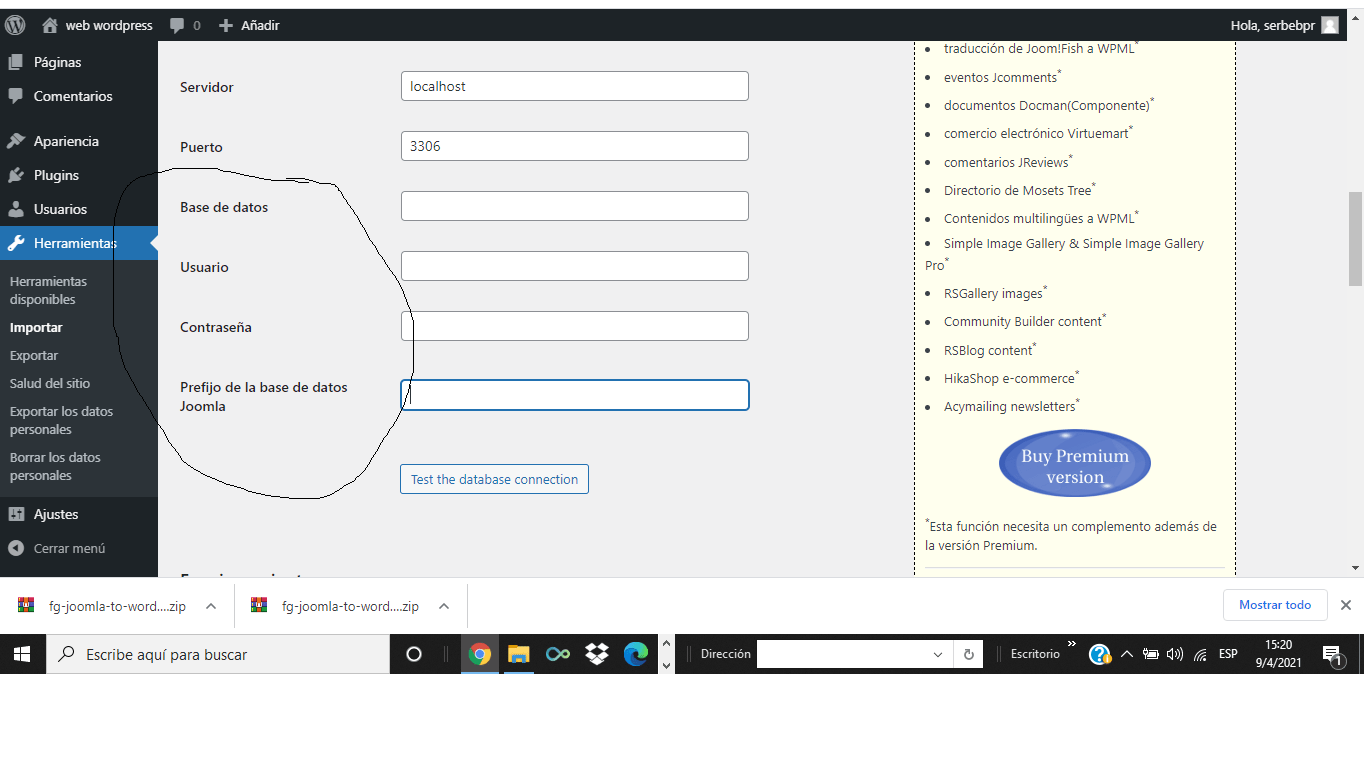Show hidden system tray icons

tap(1127, 654)
